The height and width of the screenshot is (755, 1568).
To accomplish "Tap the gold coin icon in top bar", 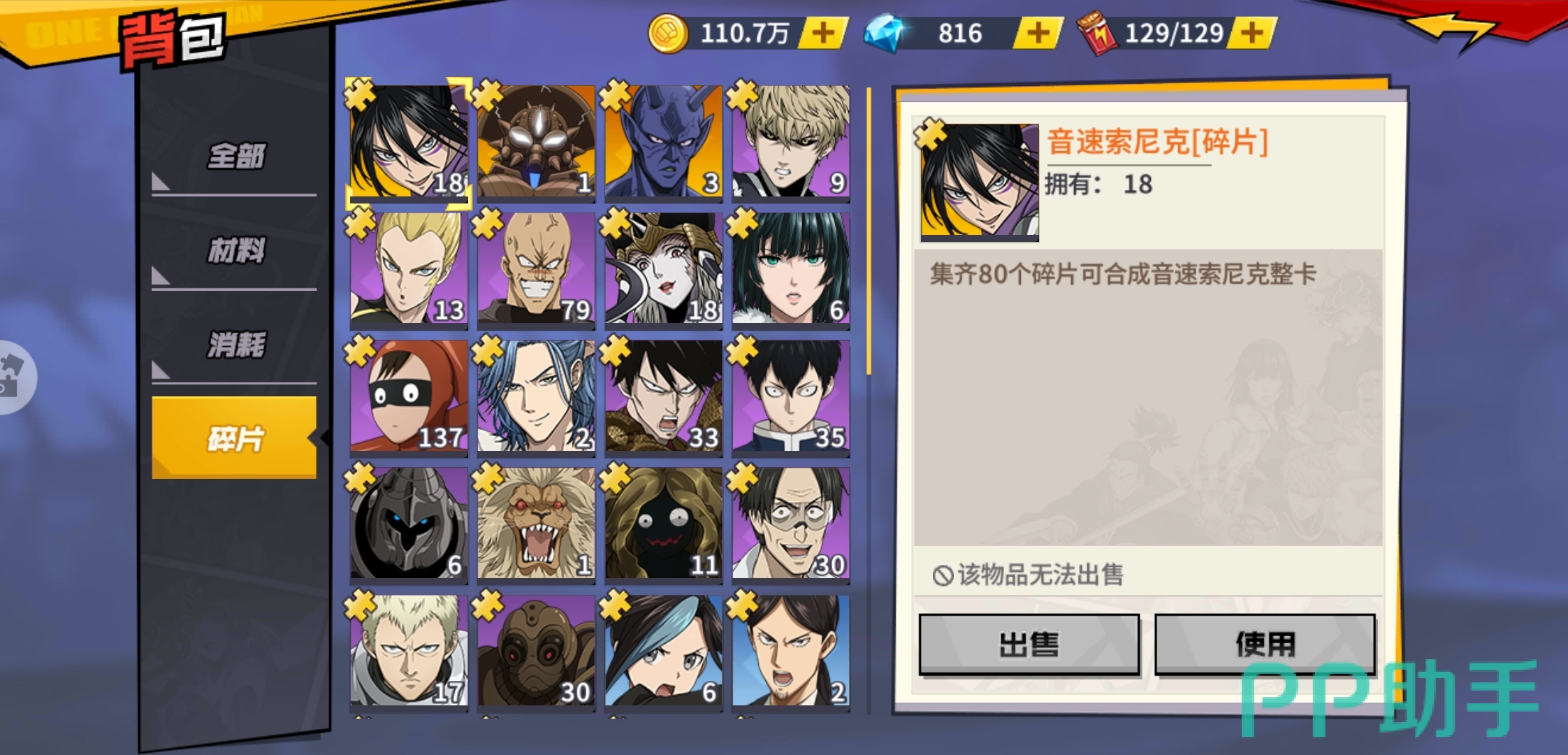I will (x=668, y=34).
